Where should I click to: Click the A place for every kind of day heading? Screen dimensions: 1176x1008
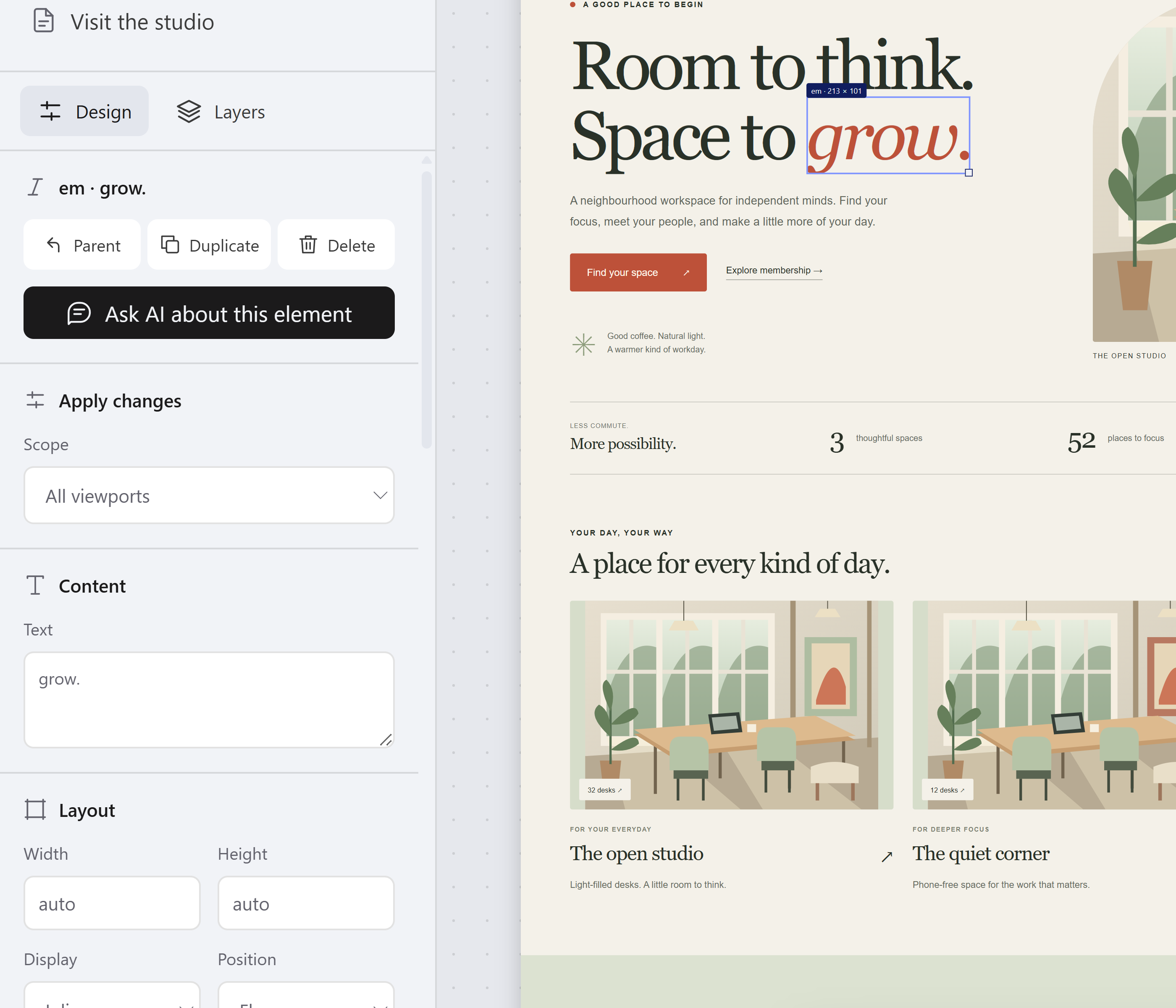tap(730, 564)
